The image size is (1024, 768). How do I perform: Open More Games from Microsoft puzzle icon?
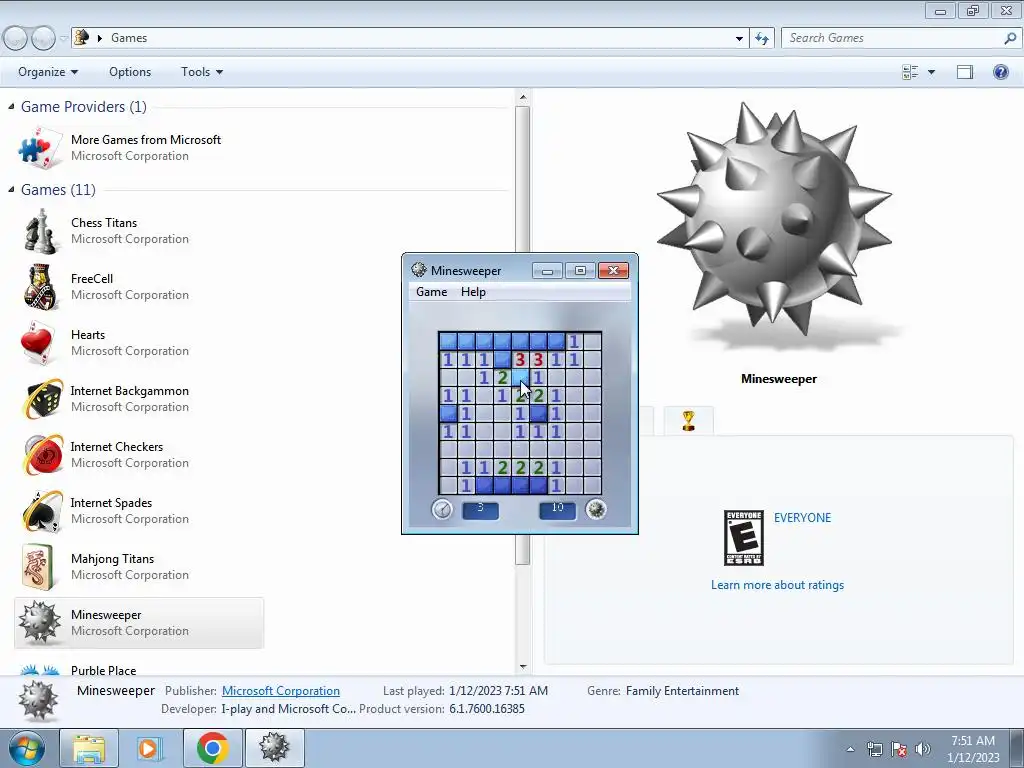(x=40, y=147)
